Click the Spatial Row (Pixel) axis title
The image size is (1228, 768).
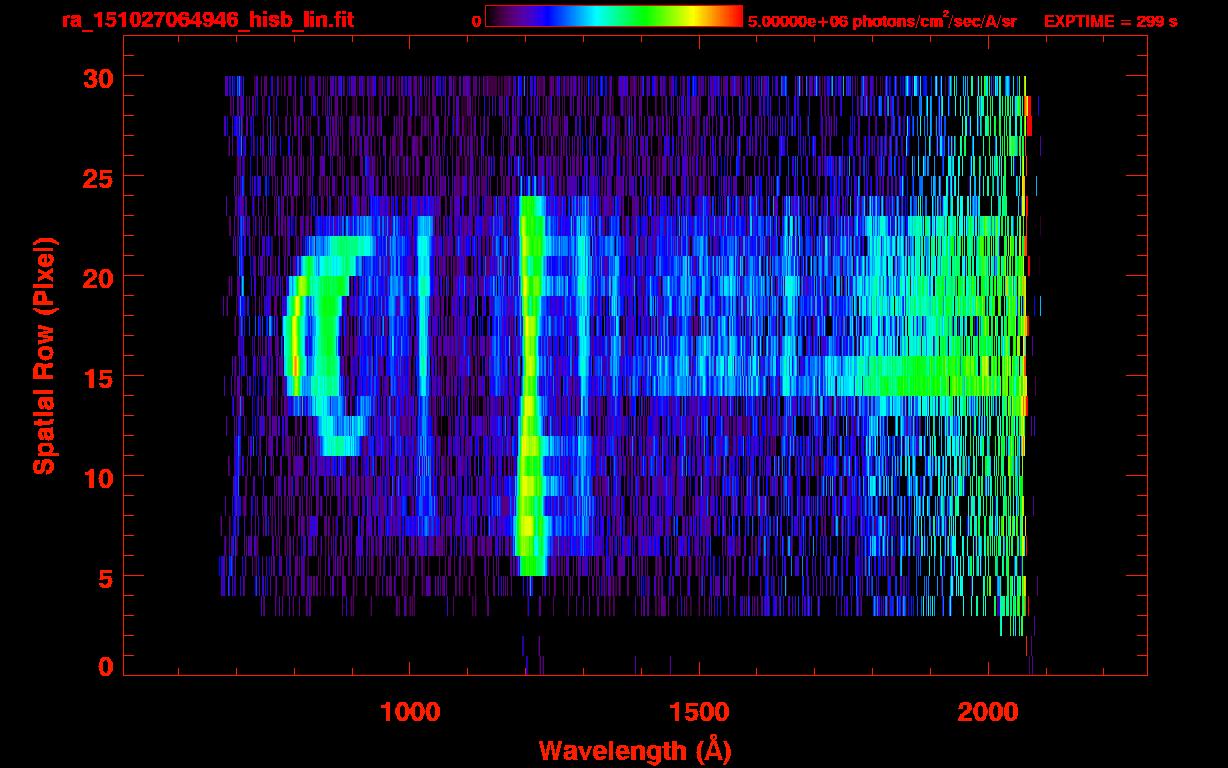(44, 355)
